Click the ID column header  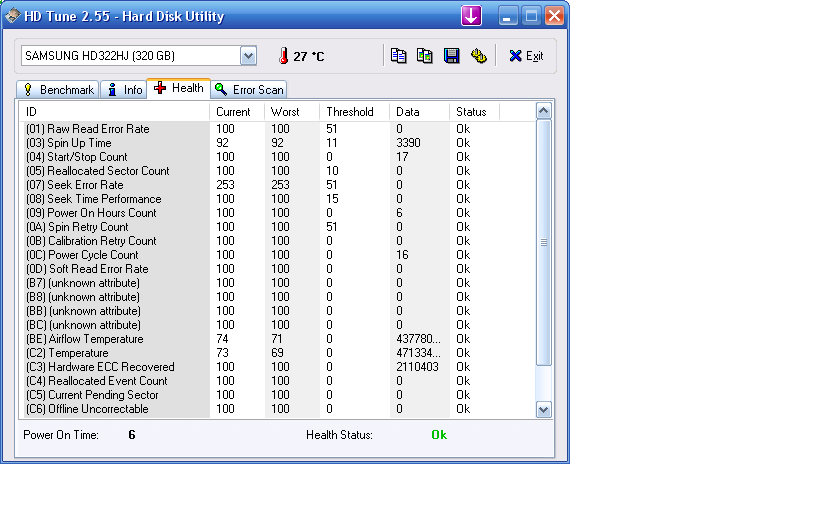[x=115, y=111]
